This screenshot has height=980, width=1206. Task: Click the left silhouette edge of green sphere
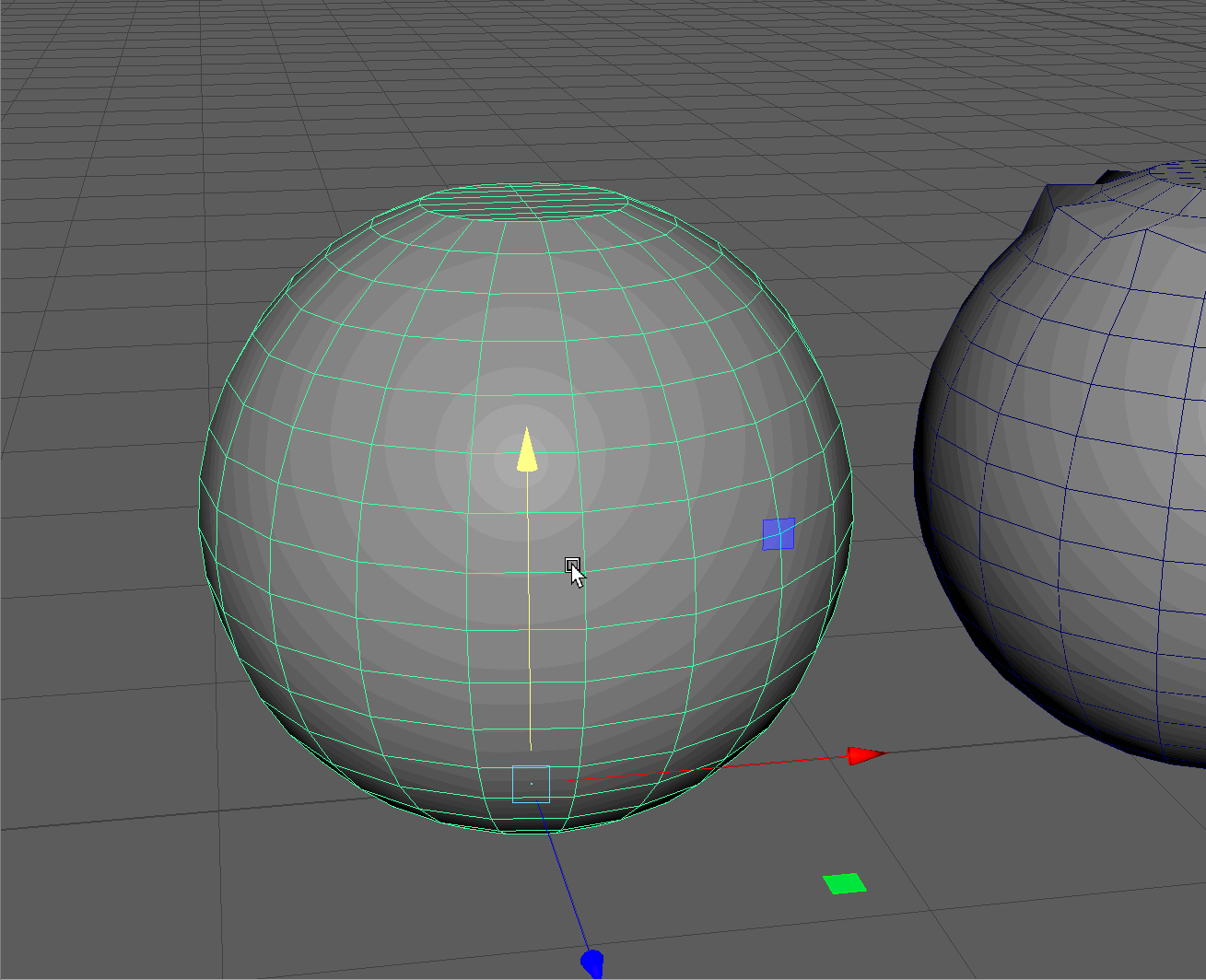[x=201, y=507]
